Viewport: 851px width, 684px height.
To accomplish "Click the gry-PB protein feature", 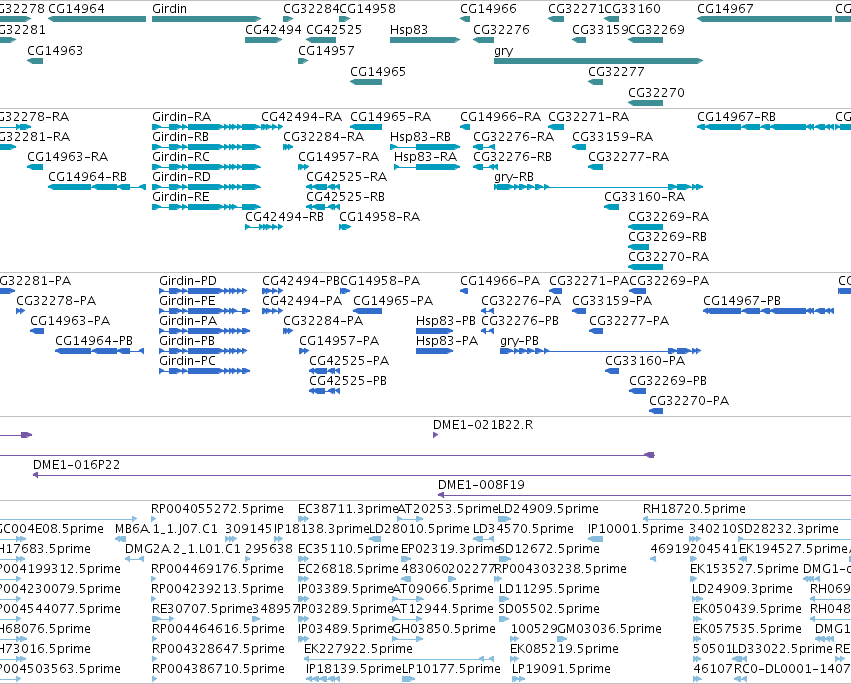I will point(600,351).
